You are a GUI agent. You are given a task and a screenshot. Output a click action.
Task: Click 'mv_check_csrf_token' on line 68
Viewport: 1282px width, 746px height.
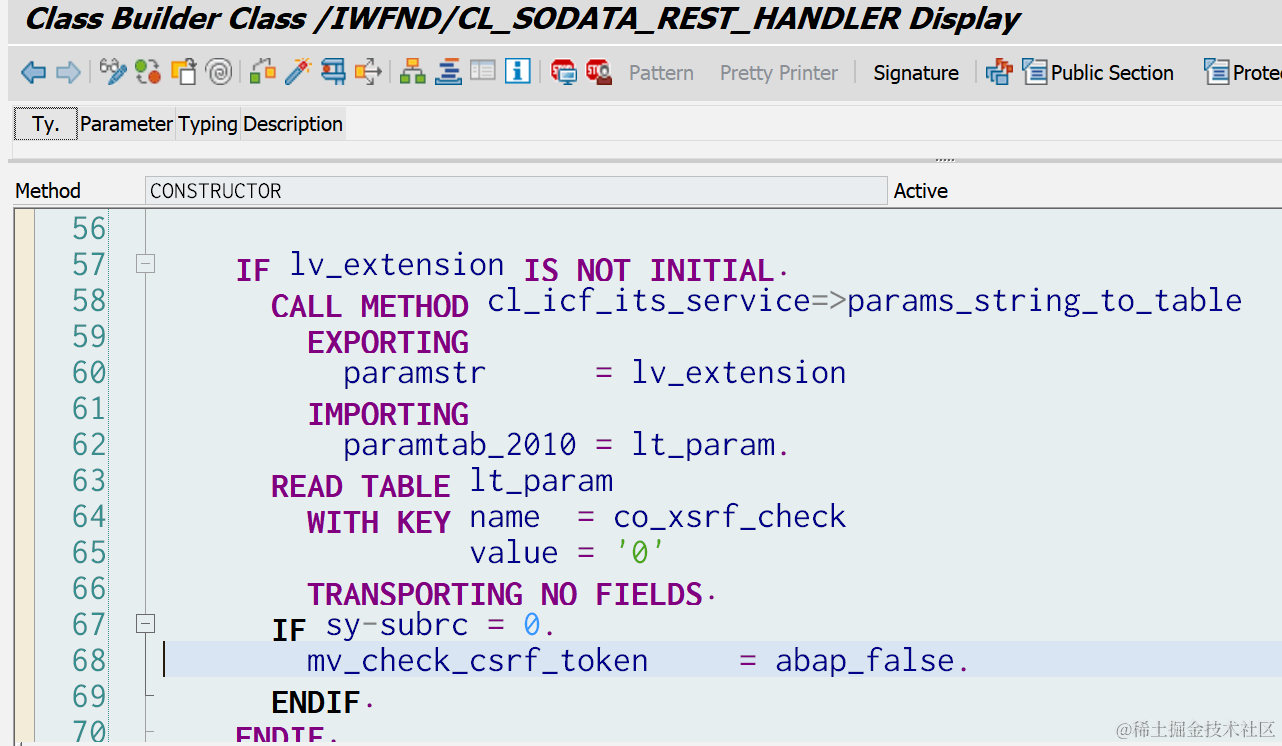(x=478, y=661)
